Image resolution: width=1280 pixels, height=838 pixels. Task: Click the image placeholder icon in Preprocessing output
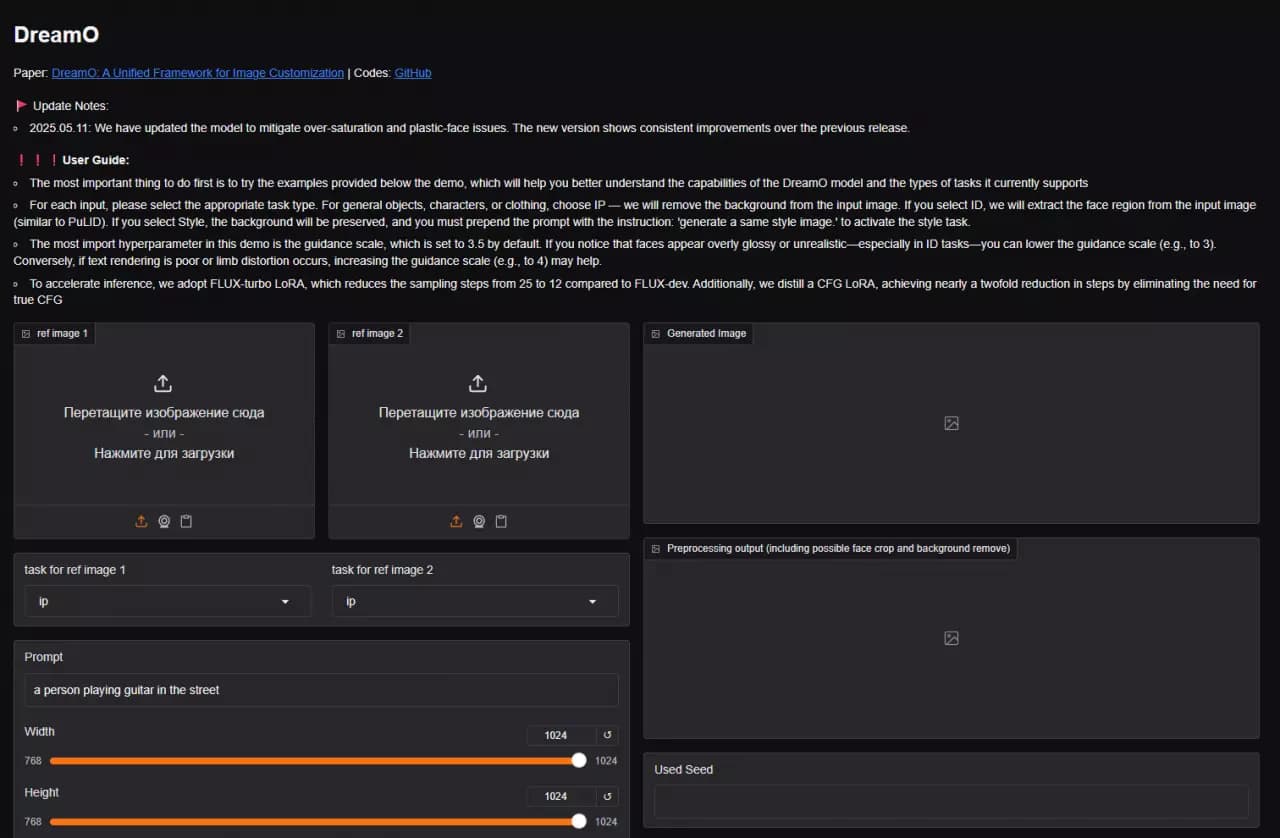[951, 638]
